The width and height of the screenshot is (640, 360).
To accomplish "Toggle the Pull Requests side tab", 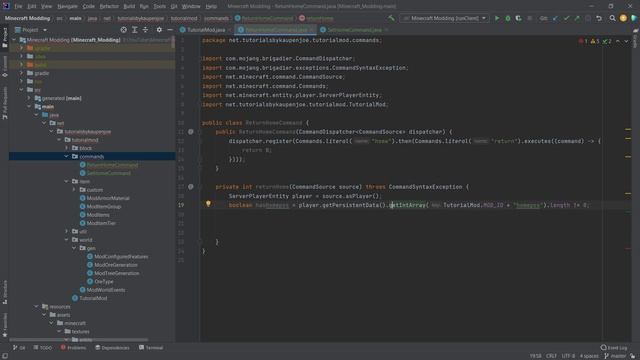I will 4,103.
